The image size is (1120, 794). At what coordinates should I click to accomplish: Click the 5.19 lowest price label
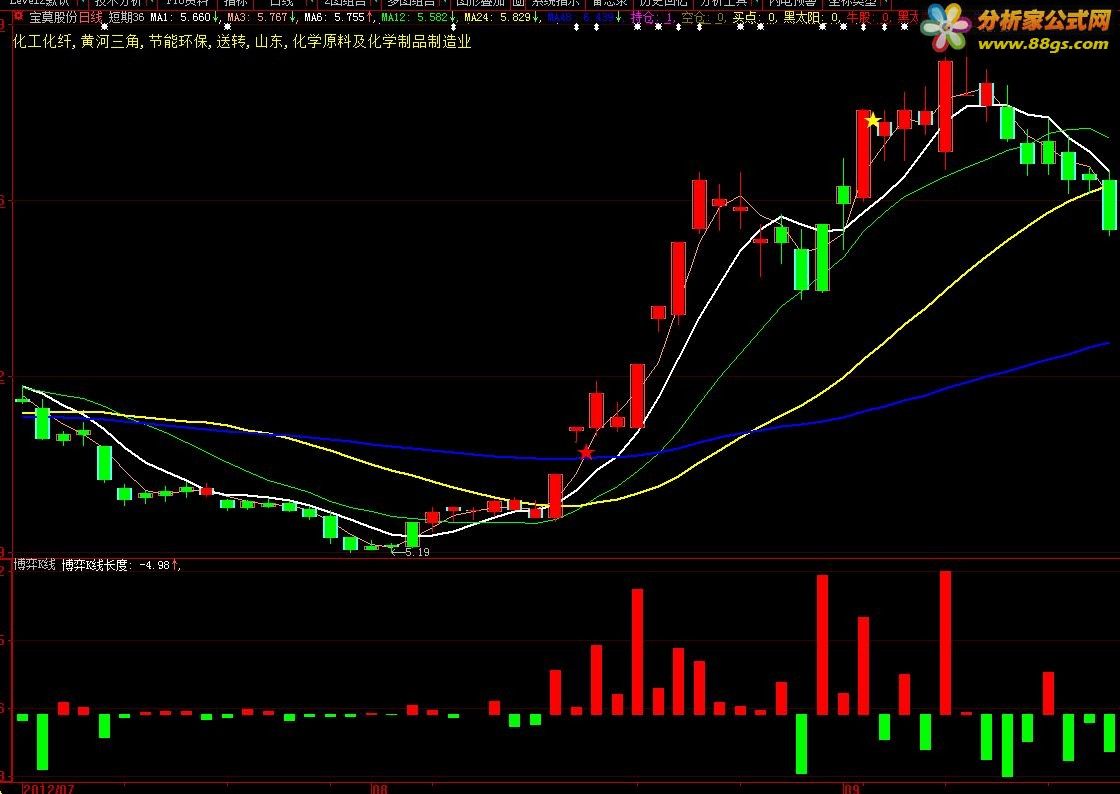click(417, 552)
